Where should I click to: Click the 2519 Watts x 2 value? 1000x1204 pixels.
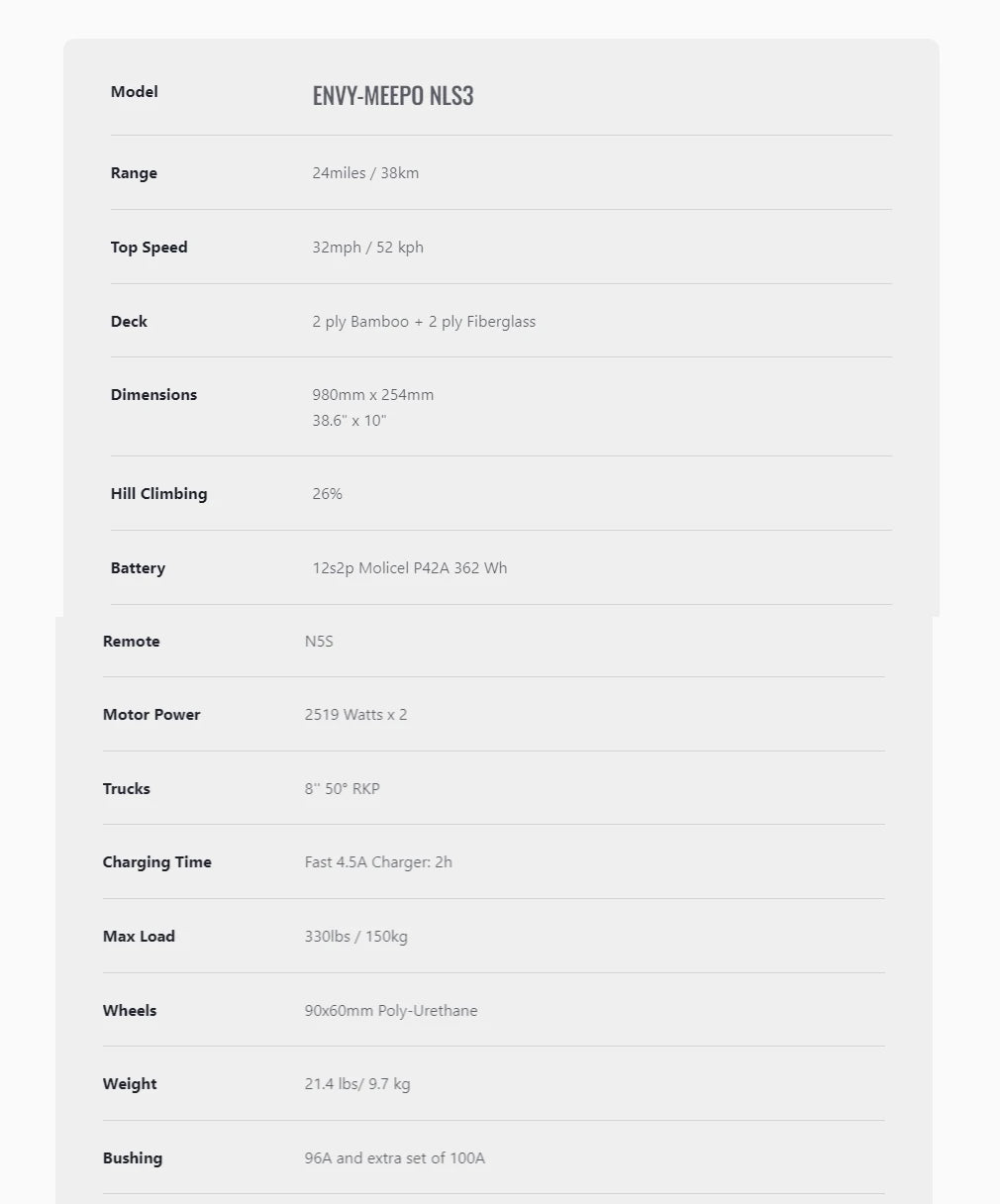[x=355, y=715]
